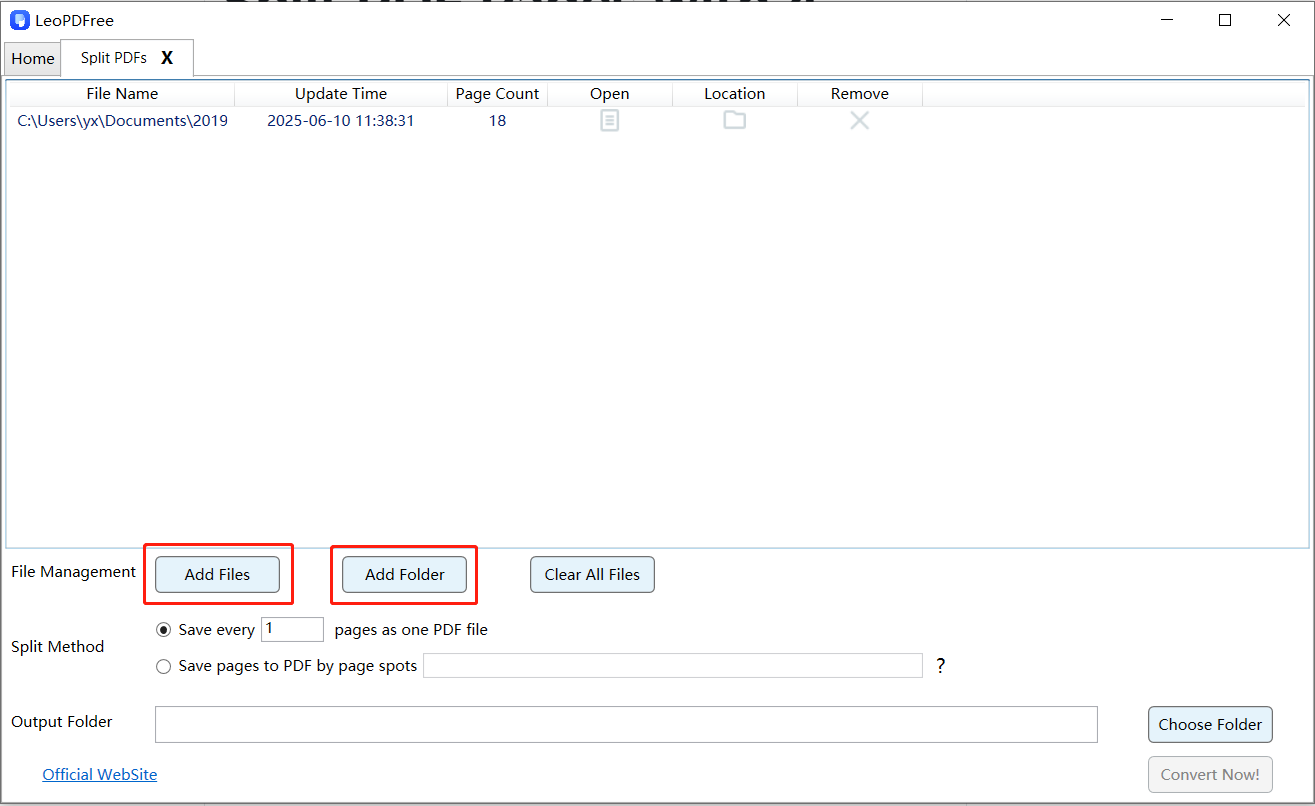The image size is (1315, 806).
Task: Click the Add Files button
Action: pos(217,575)
